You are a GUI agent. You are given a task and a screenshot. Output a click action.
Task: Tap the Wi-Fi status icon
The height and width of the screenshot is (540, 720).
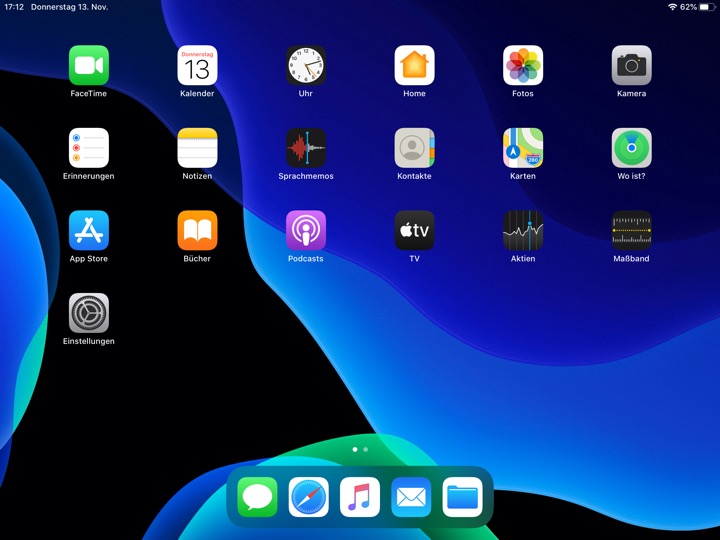tap(673, 7)
